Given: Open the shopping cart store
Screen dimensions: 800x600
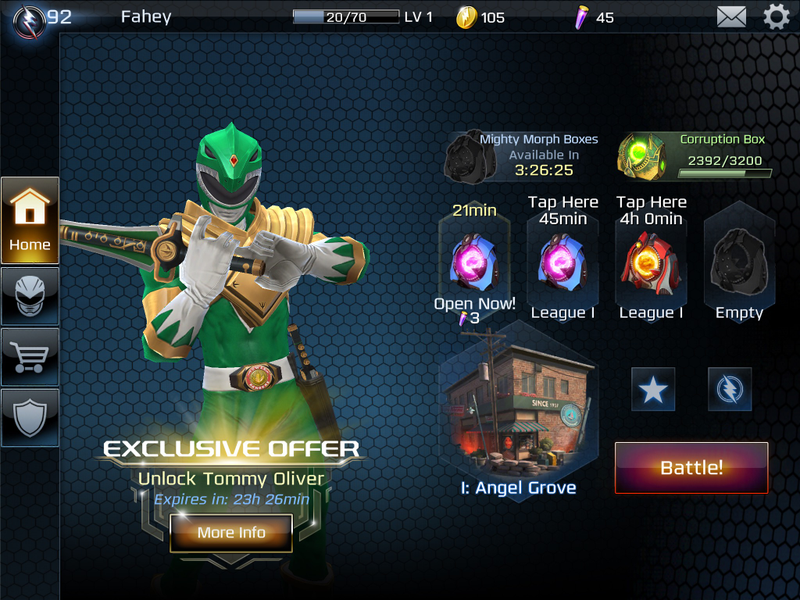Looking at the screenshot, I should pyautogui.click(x=30, y=357).
